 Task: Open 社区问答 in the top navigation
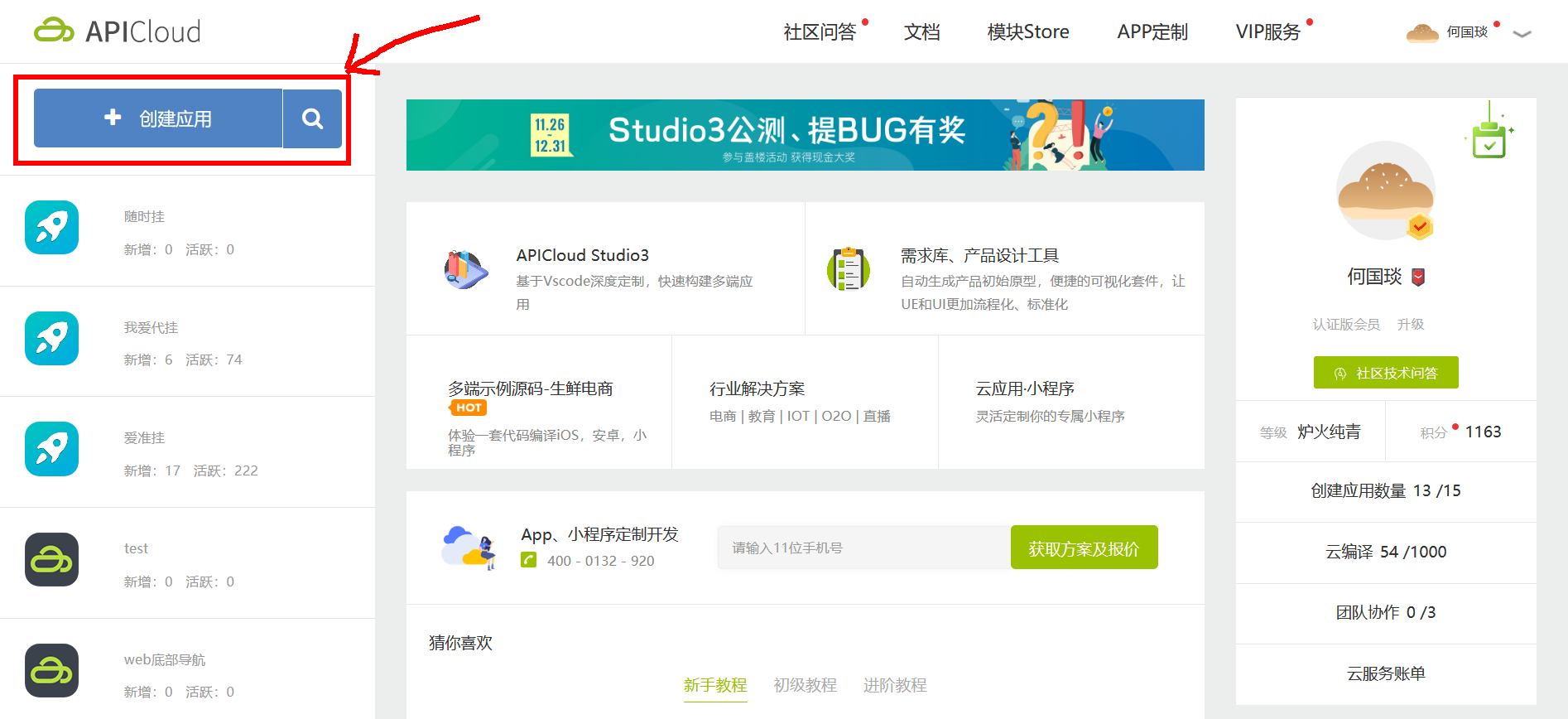(x=820, y=31)
